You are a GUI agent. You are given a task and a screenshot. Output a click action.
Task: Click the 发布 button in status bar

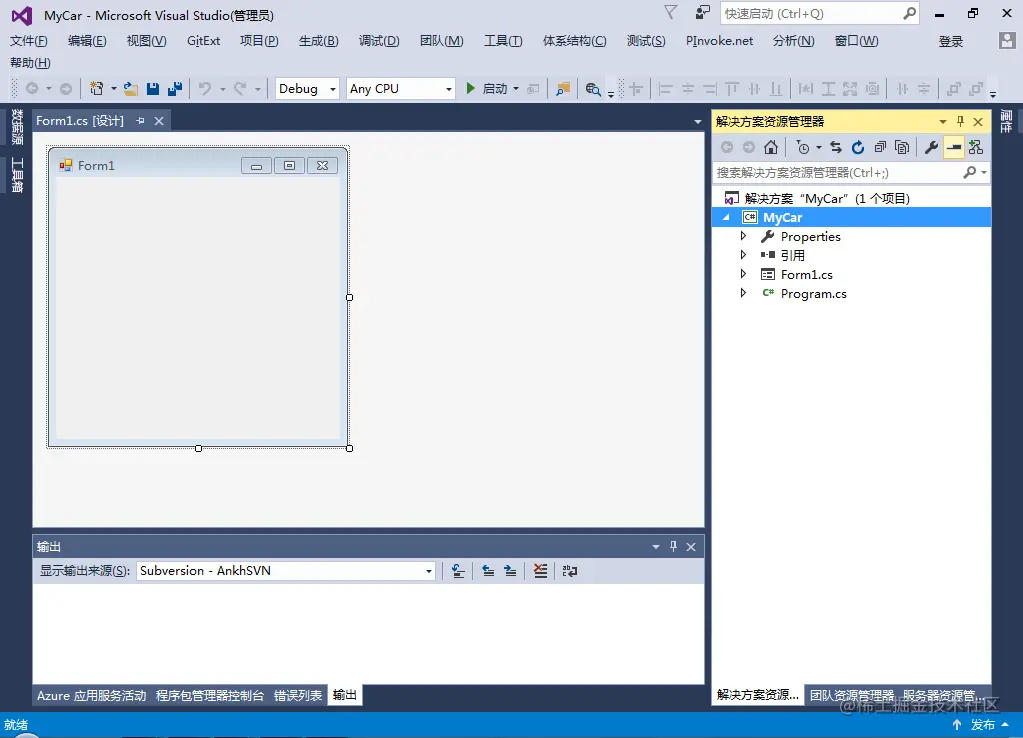click(x=983, y=724)
